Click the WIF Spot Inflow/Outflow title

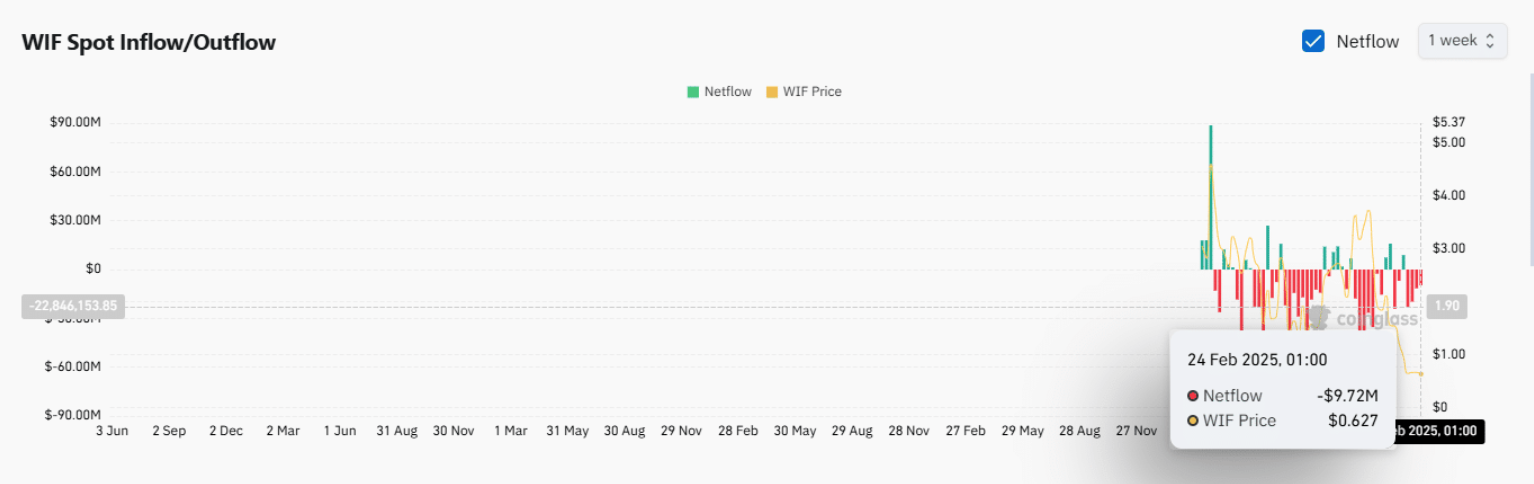[x=149, y=42]
